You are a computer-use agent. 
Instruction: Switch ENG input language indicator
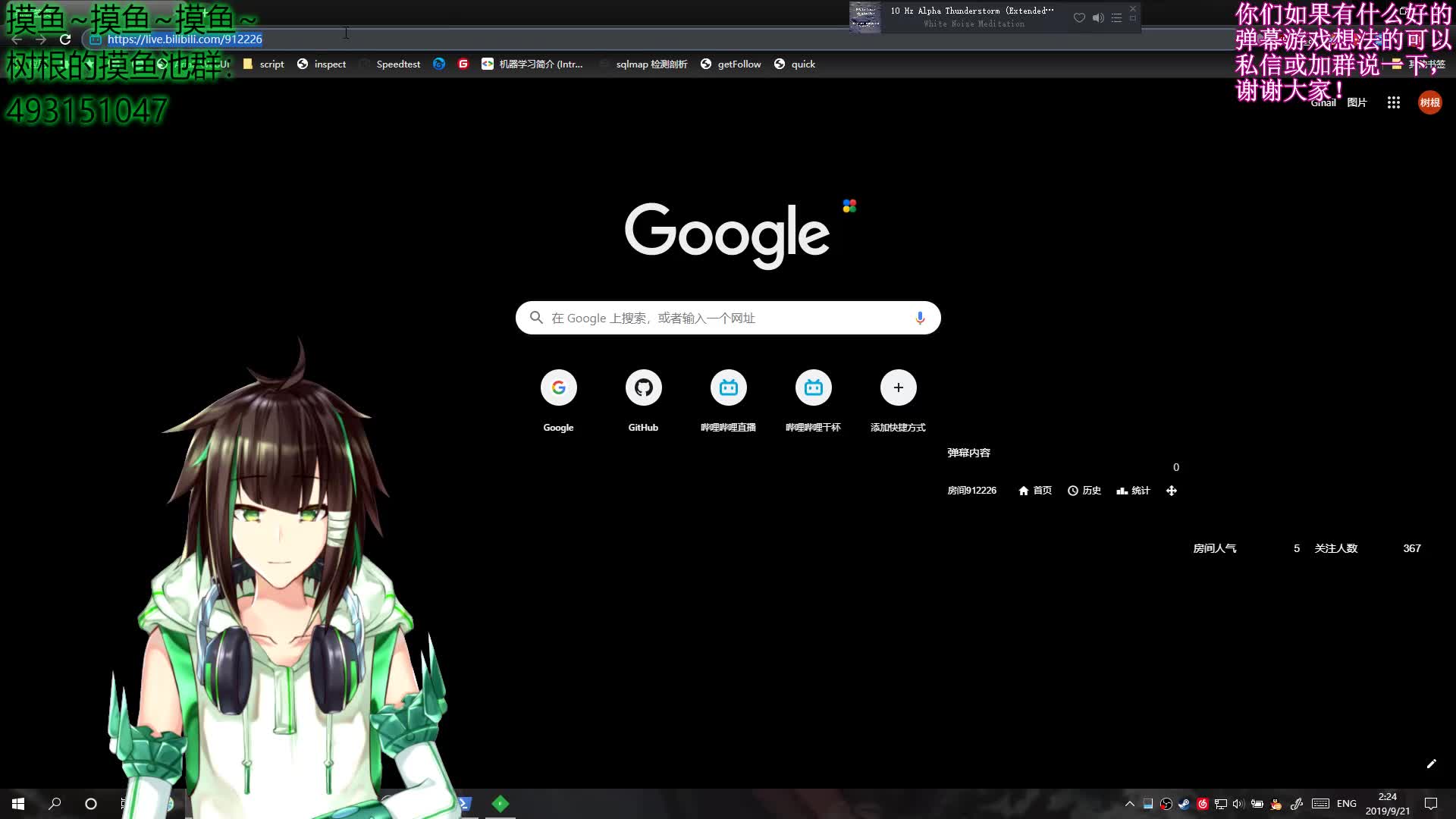pos(1347,804)
